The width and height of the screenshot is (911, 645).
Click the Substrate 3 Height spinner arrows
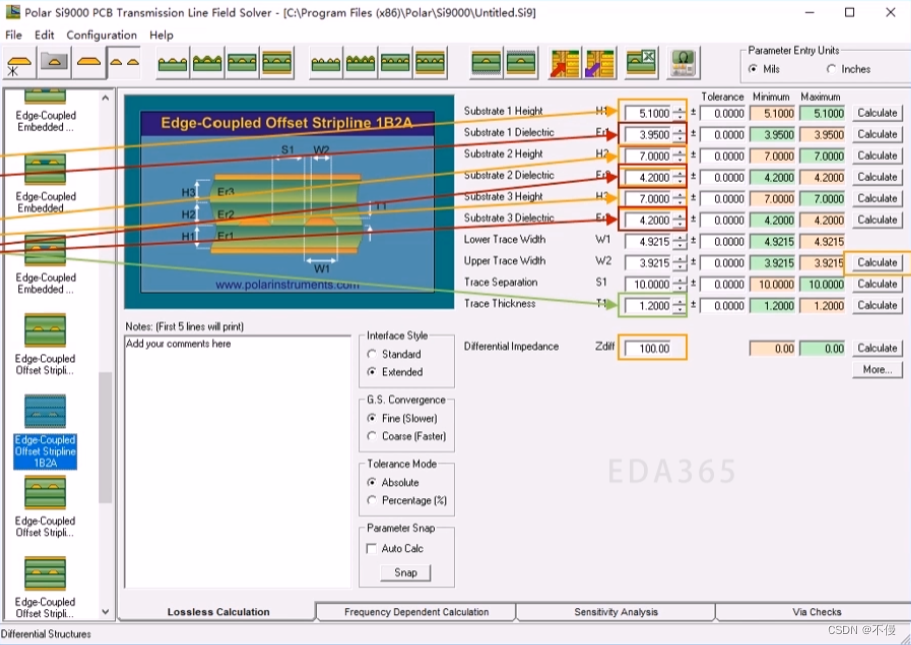(x=679, y=199)
